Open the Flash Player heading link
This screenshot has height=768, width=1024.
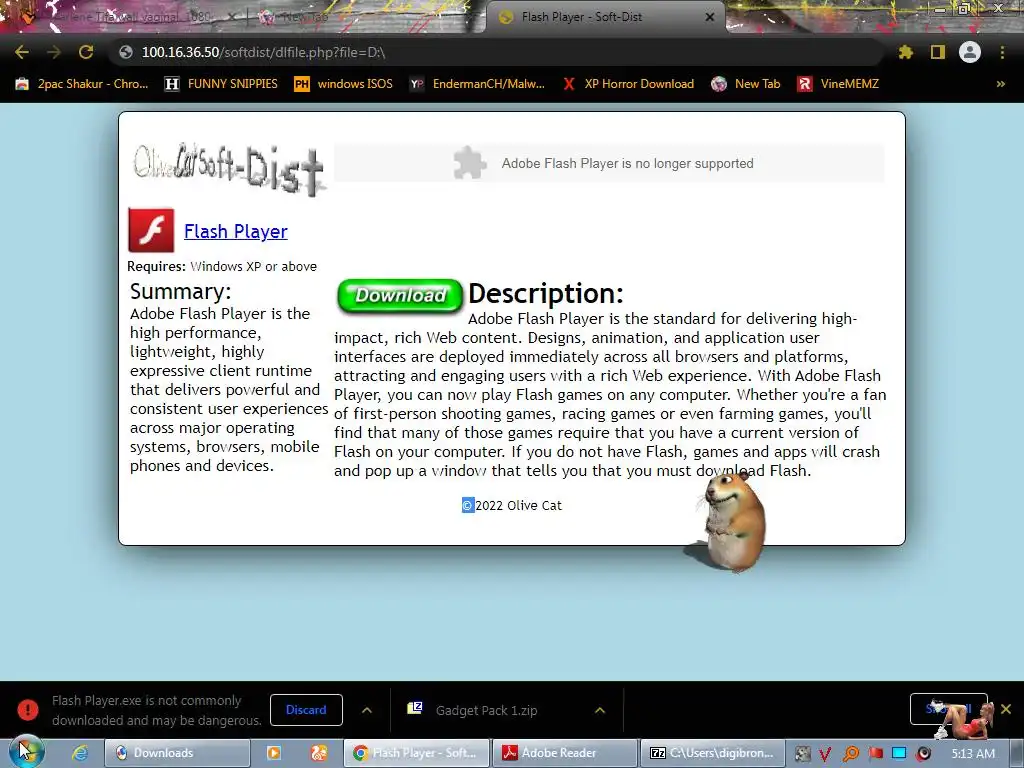236,231
